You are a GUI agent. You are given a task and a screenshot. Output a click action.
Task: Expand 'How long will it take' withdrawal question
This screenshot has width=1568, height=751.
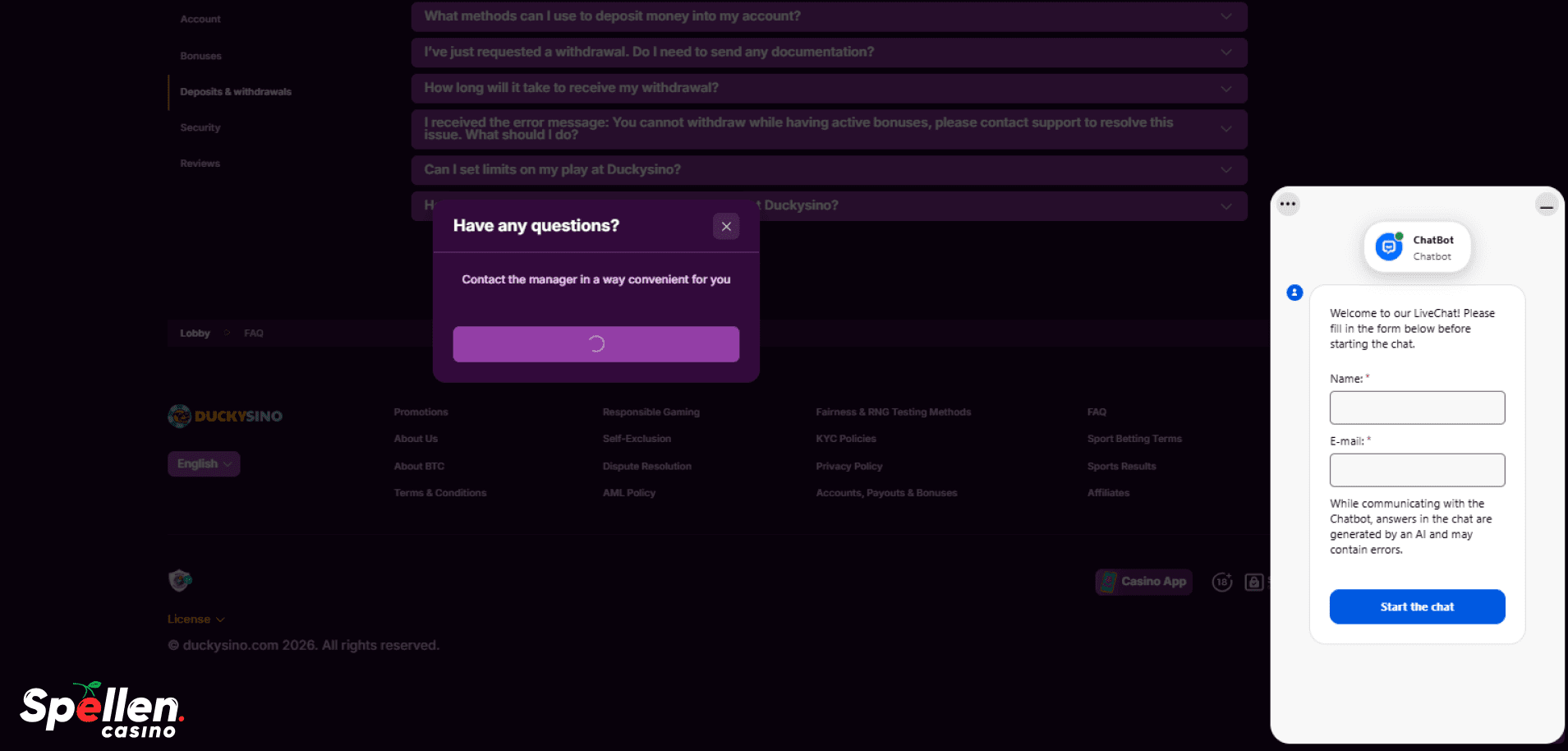tap(828, 88)
